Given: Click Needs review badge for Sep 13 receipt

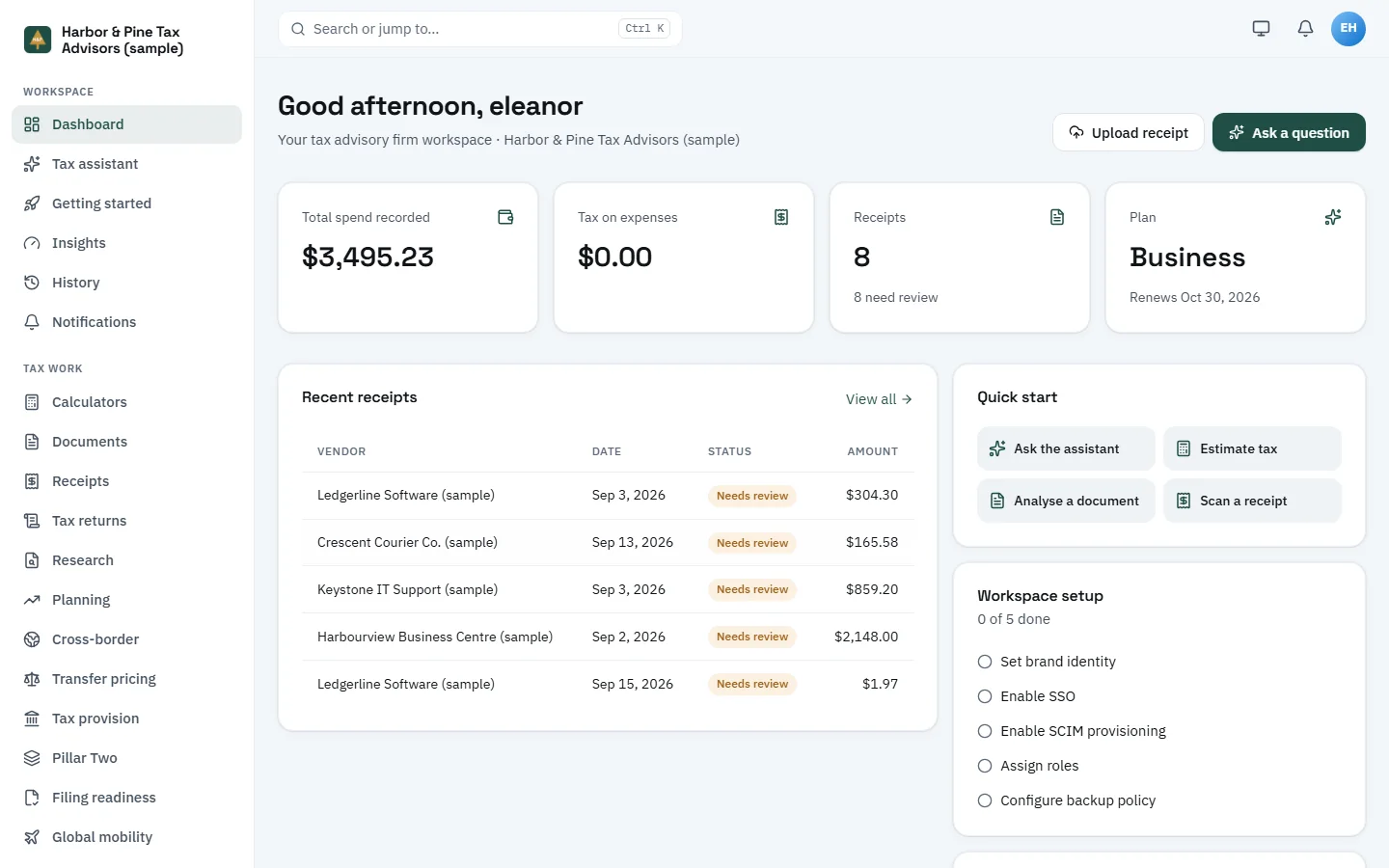Looking at the screenshot, I should [x=752, y=543].
